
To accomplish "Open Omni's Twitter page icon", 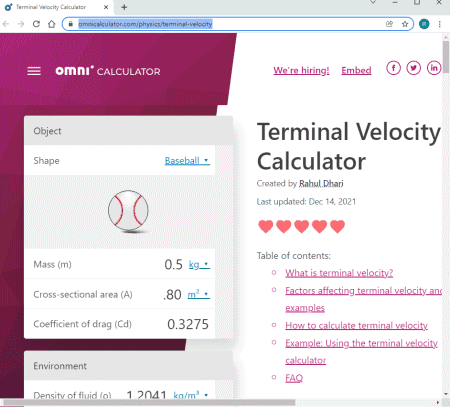I will (x=414, y=68).
